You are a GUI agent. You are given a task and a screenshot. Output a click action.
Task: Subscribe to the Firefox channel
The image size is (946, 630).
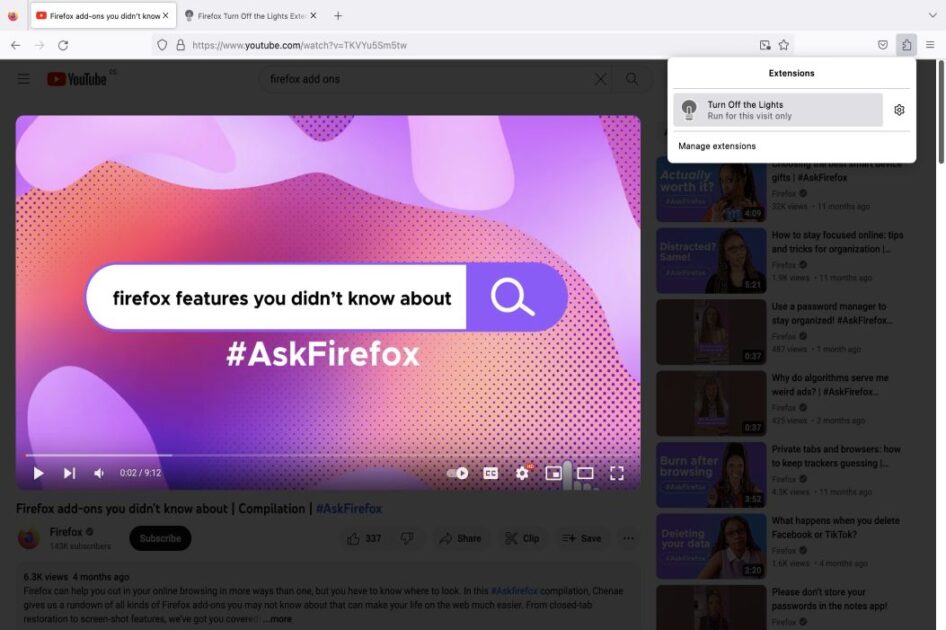point(160,538)
